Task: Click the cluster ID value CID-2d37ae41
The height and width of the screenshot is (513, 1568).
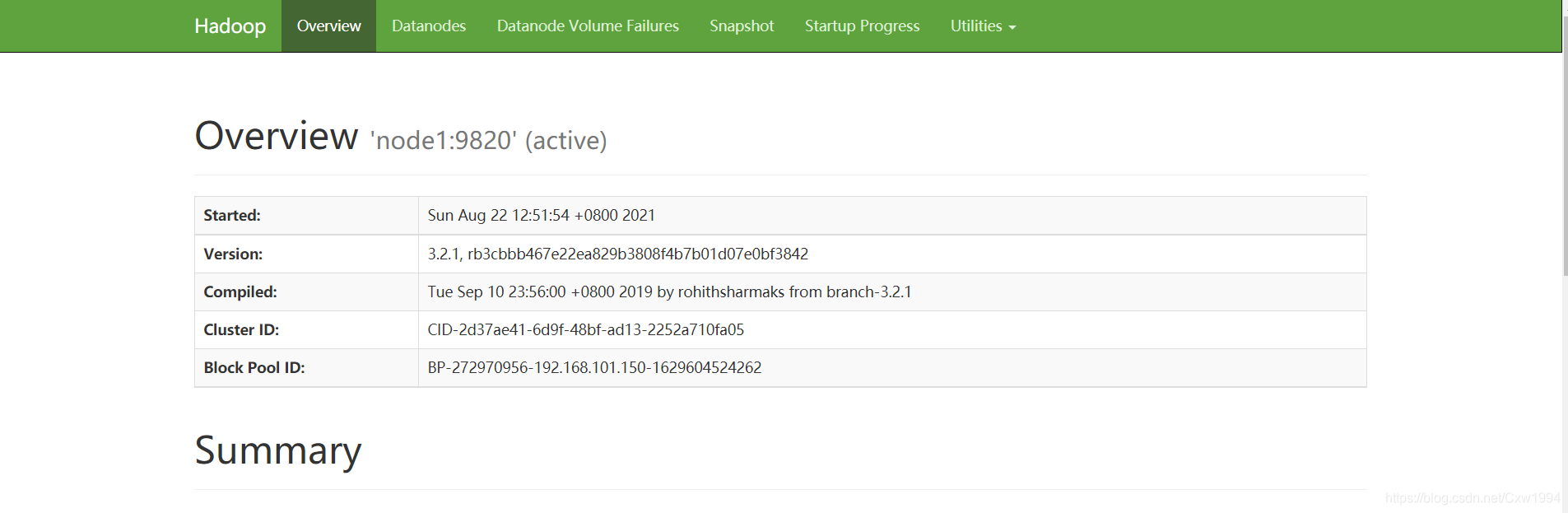Action: tap(586, 330)
